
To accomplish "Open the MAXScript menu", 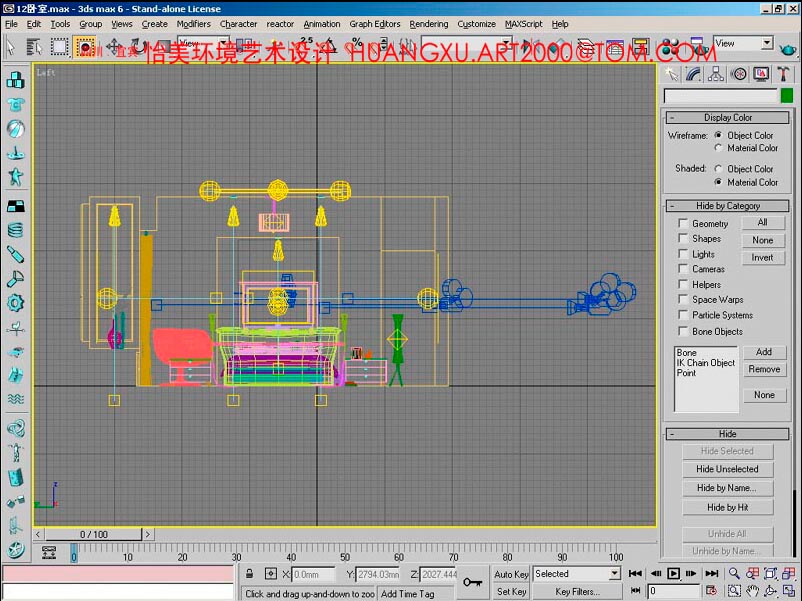I will [523, 24].
